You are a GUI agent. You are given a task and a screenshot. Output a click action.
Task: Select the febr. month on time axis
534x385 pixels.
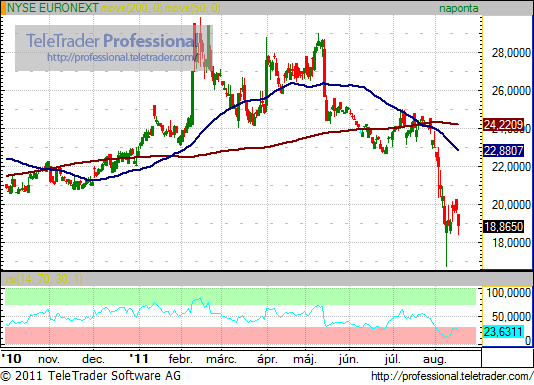180,359
